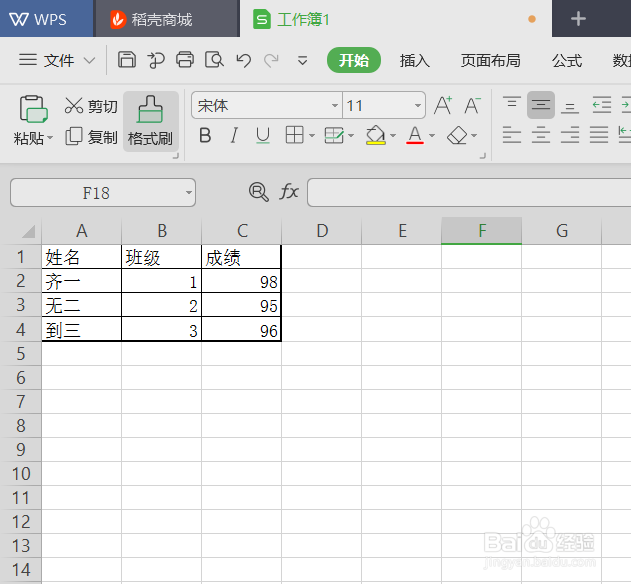Select cell containing 班级
The height and width of the screenshot is (584, 631).
click(161, 257)
